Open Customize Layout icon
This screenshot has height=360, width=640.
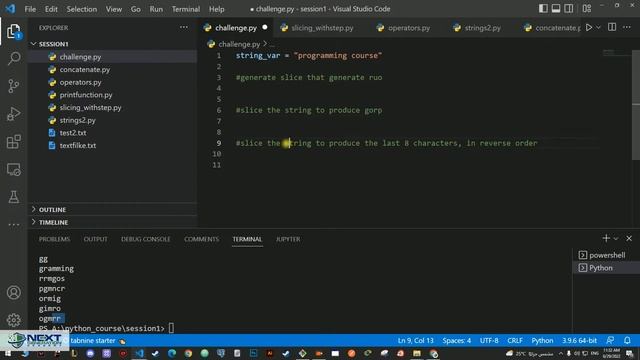click(587, 9)
